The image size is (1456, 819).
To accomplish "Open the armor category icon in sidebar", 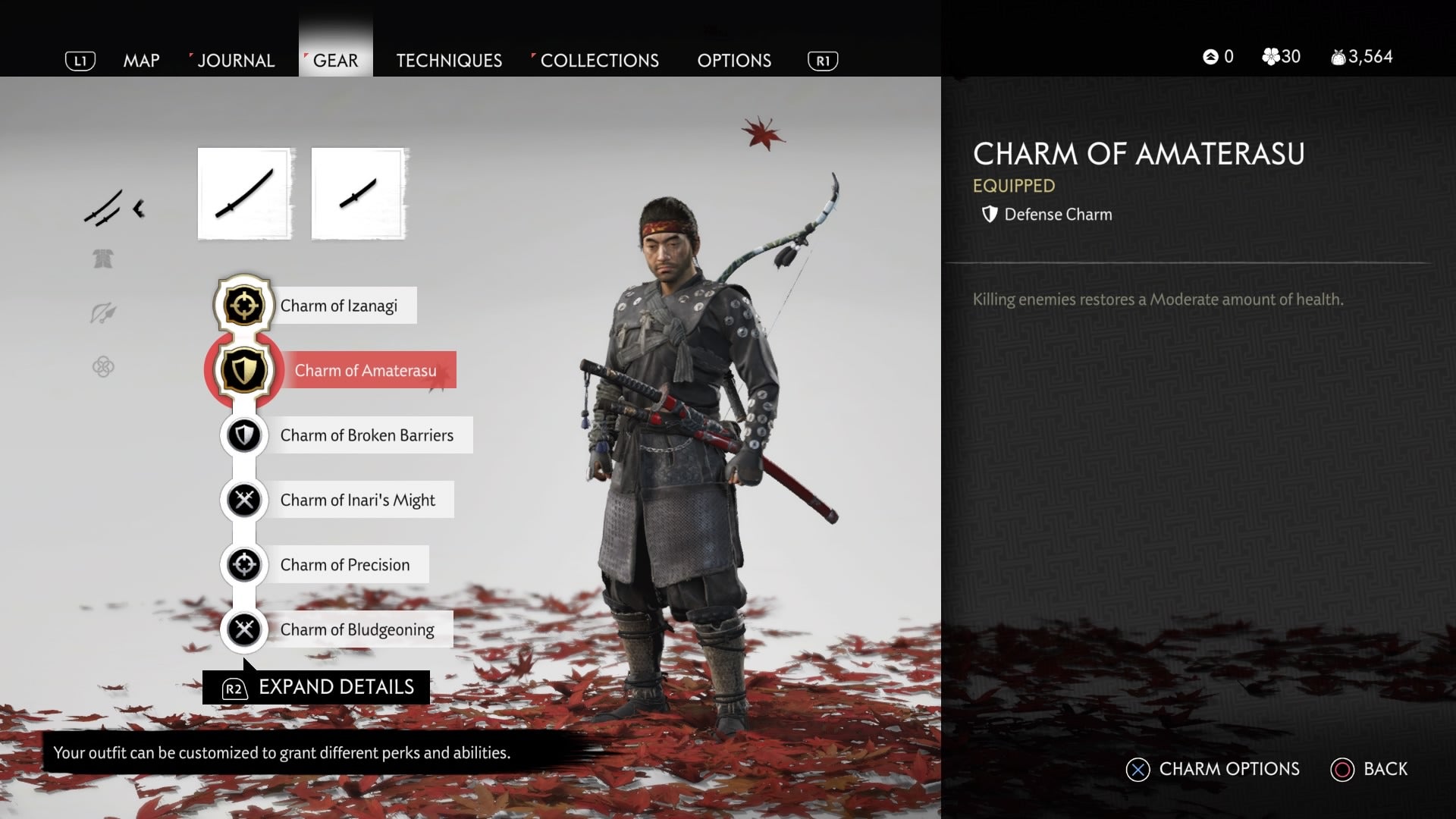I will (x=103, y=259).
